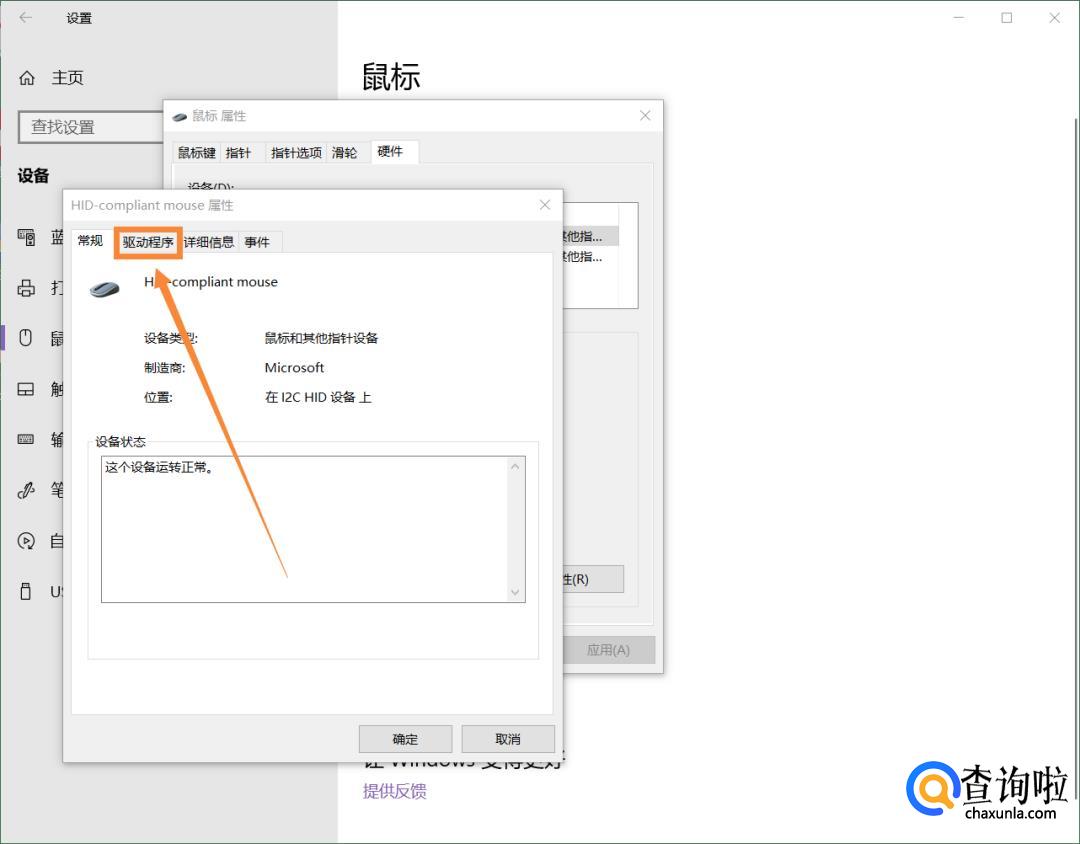Open the 详细信息 tab

[x=209, y=242]
